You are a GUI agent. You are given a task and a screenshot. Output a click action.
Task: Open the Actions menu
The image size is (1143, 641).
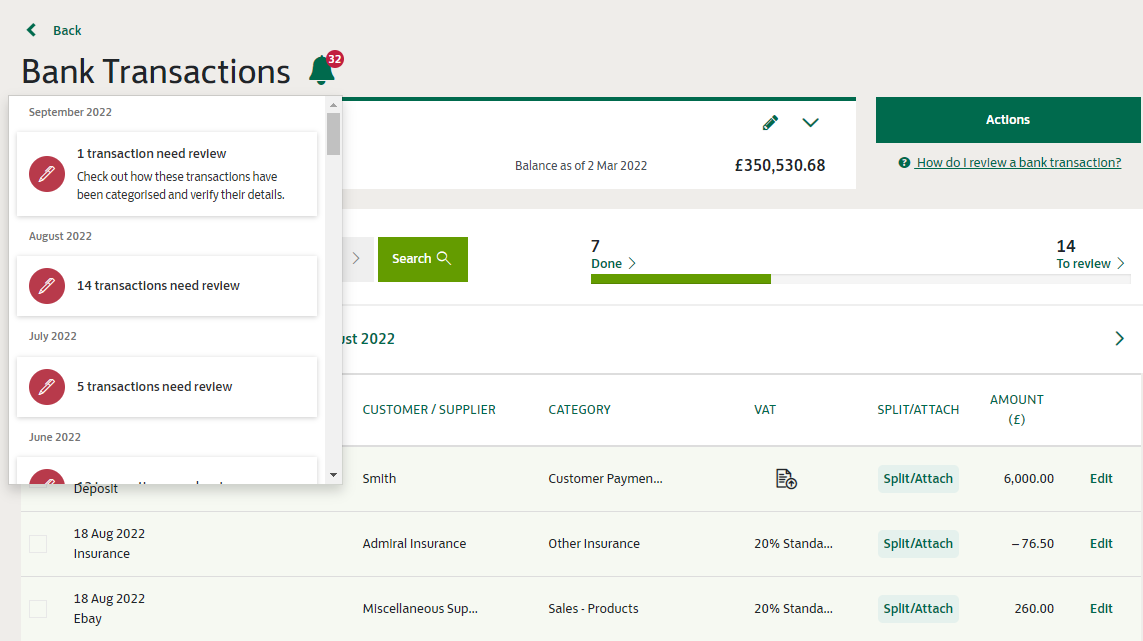(1007, 120)
